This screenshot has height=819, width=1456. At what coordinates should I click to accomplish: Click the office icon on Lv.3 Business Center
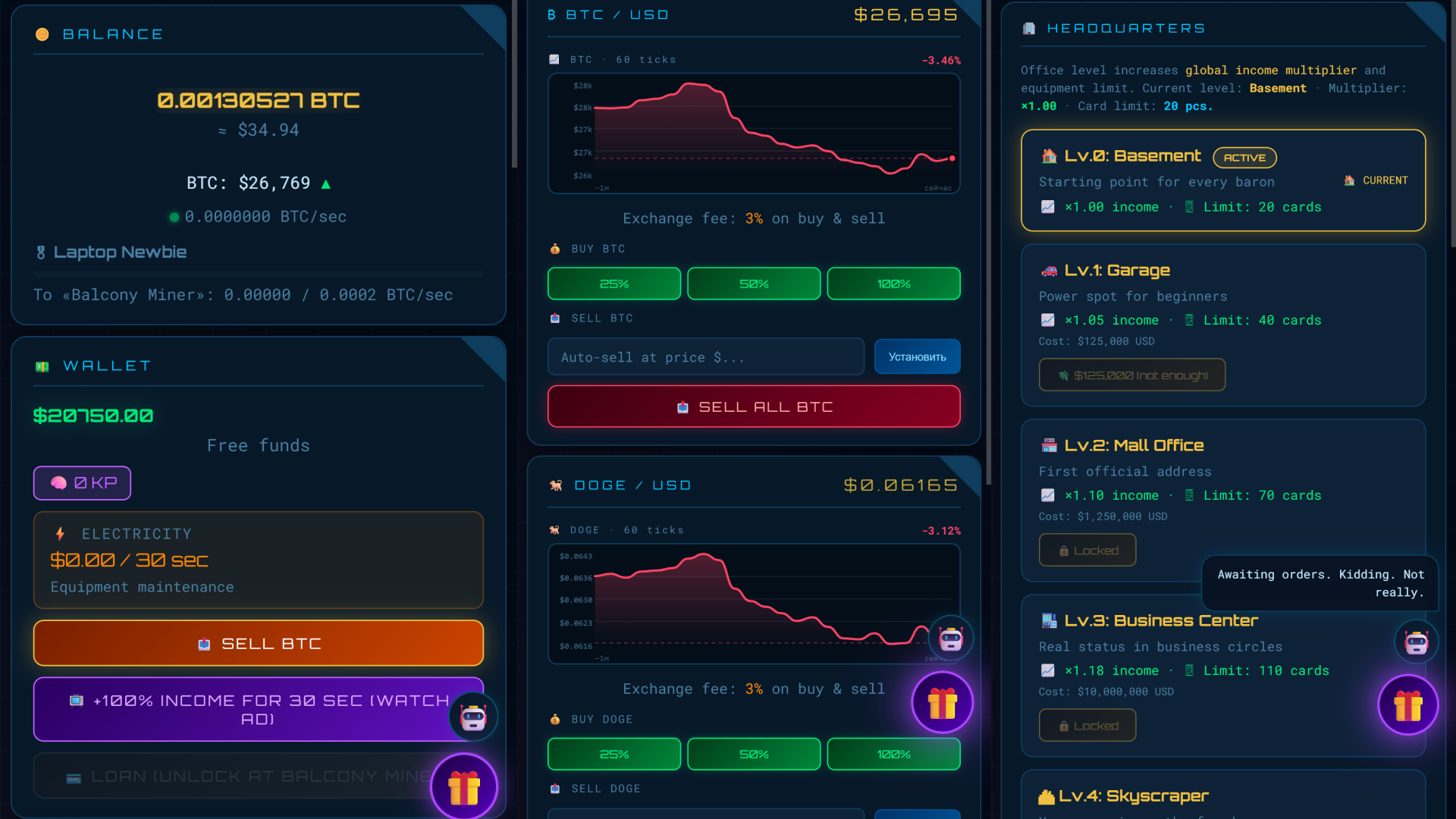1050,621
